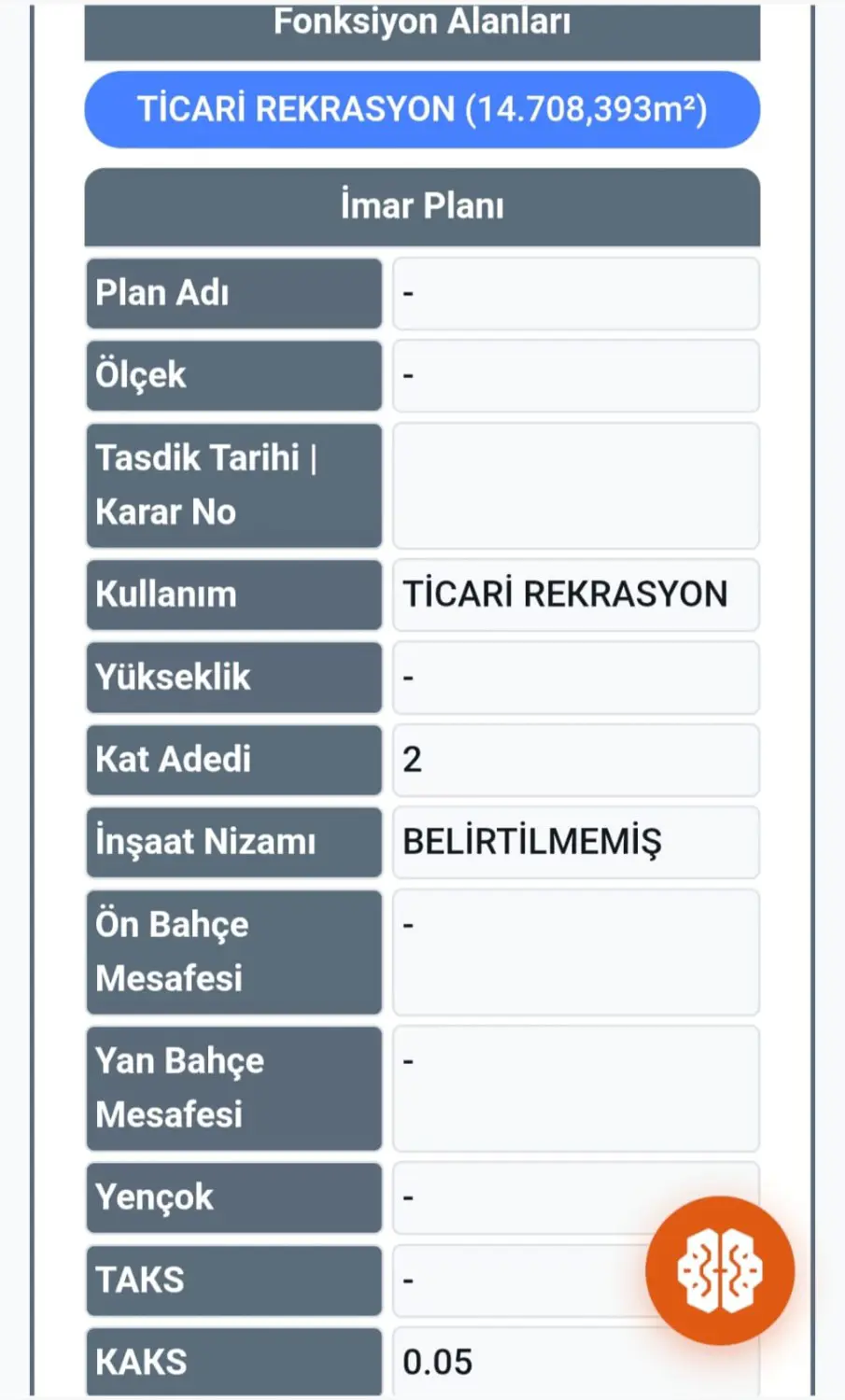Image resolution: width=845 pixels, height=1400 pixels.
Task: Tap the Plan Adı label cell
Action: tap(234, 294)
